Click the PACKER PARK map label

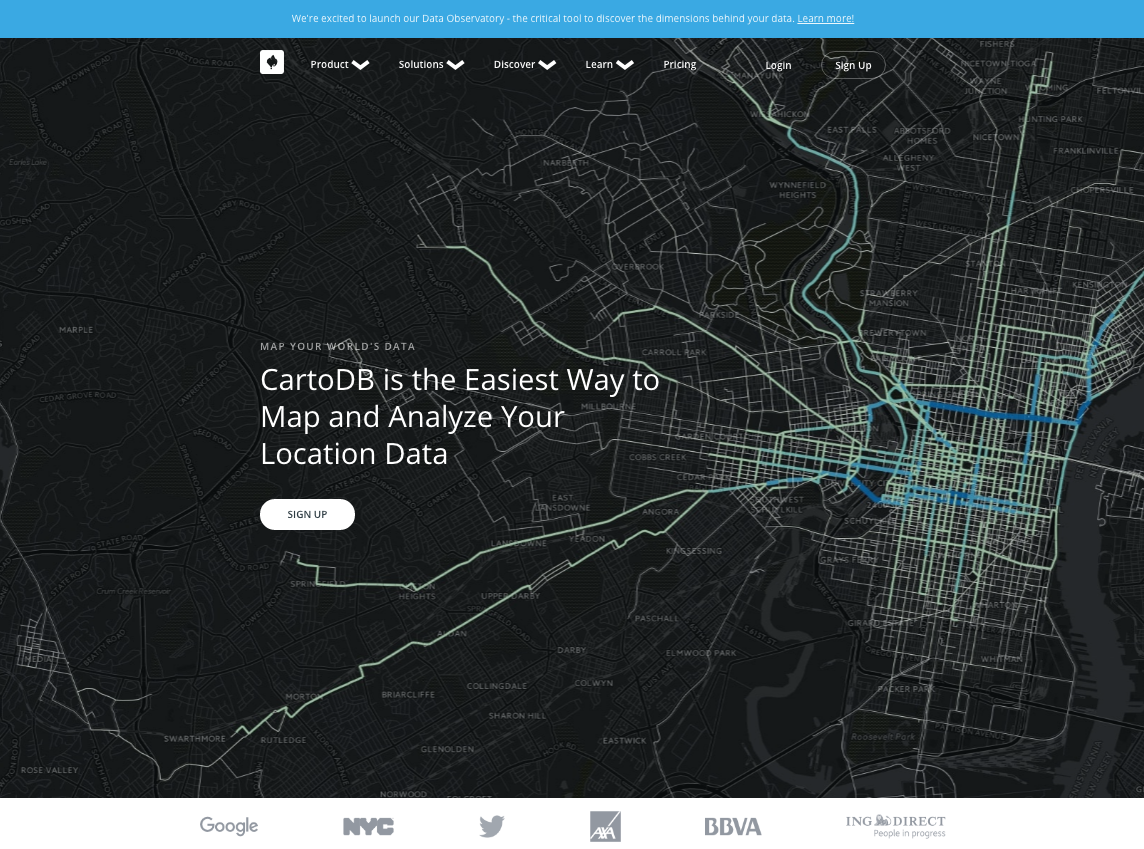(x=905, y=689)
